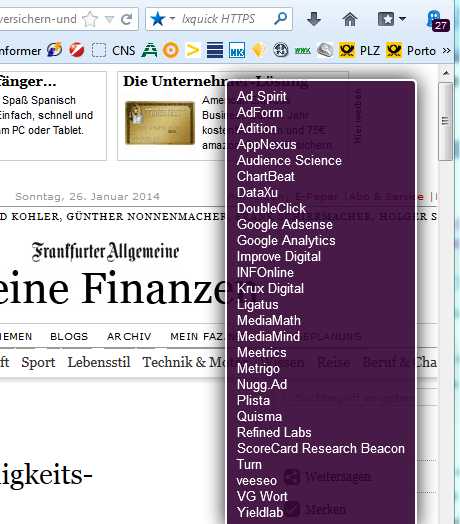Click the dotted square bookmark icon
This screenshot has height=524, width=460.
point(99,50)
